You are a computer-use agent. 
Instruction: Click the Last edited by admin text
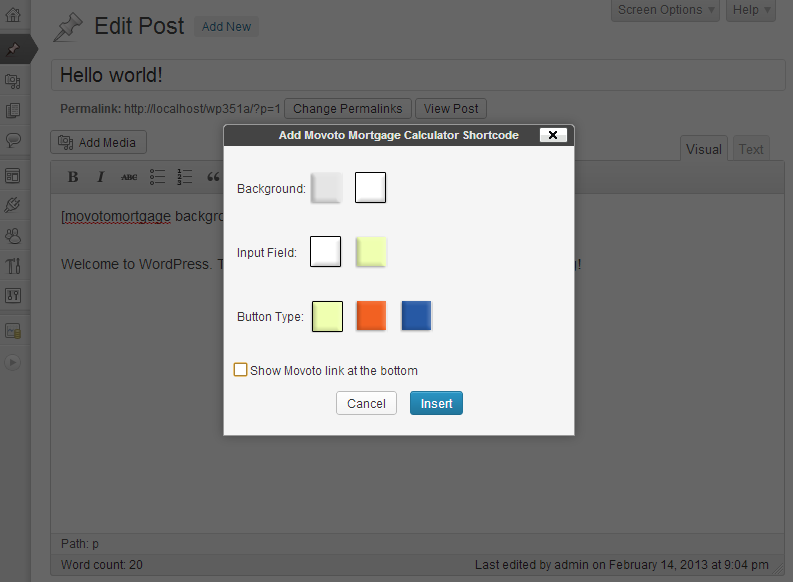pyautogui.click(x=622, y=564)
